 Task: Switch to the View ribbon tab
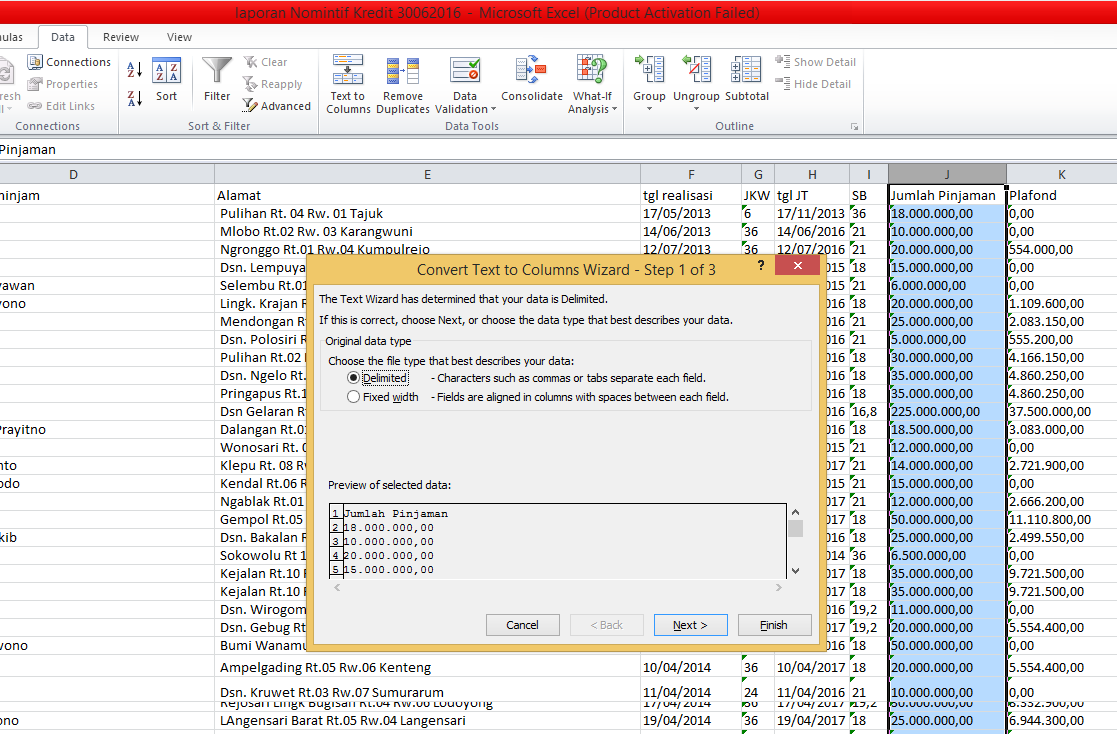[x=179, y=37]
